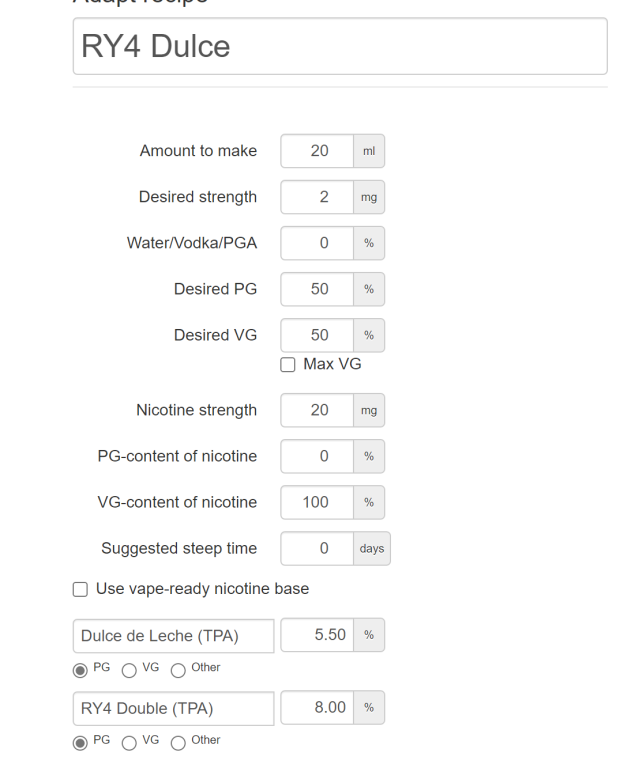This screenshot has width=635, height=768.
Task: Click the RY4 Double (TPA) flavor name field
Action: [173, 708]
